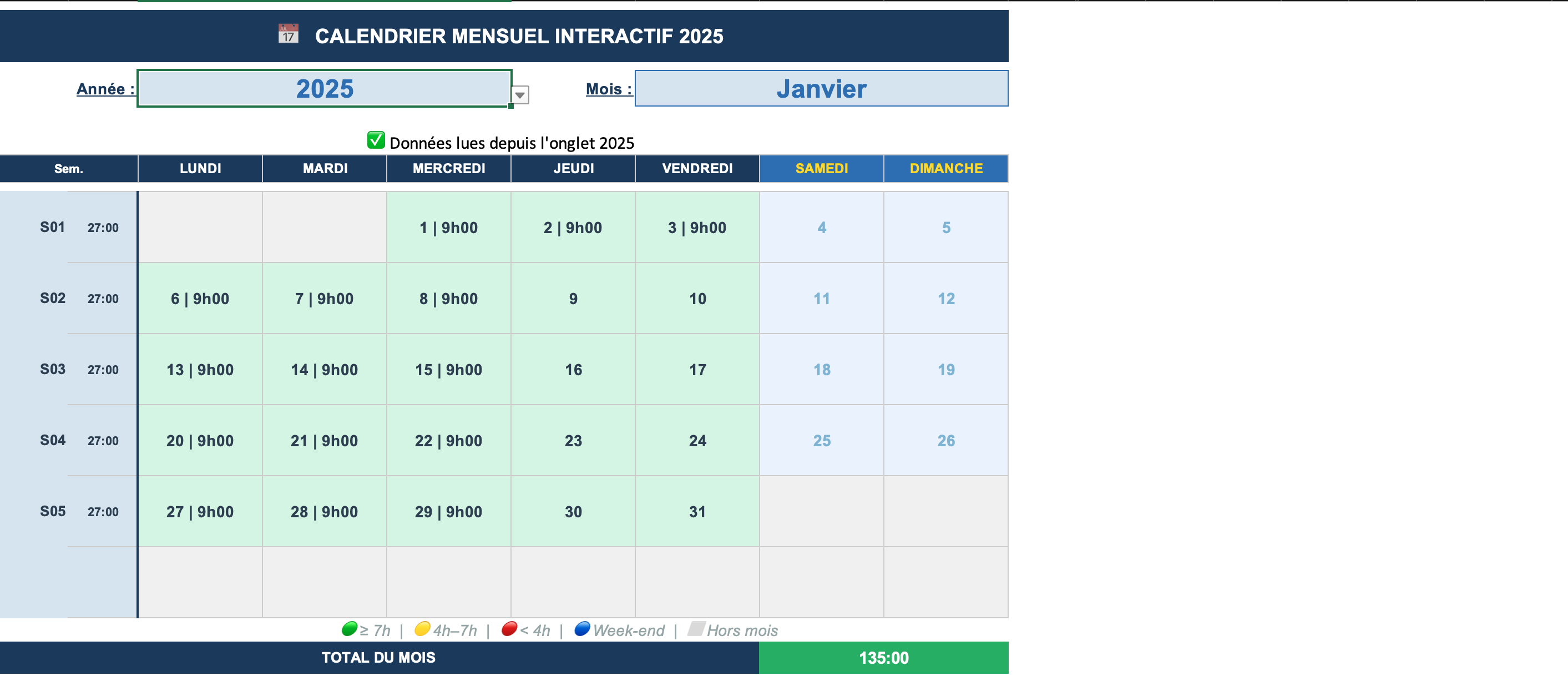1568x676 pixels.
Task: Select the cell 15 | 9h00
Action: click(x=448, y=370)
